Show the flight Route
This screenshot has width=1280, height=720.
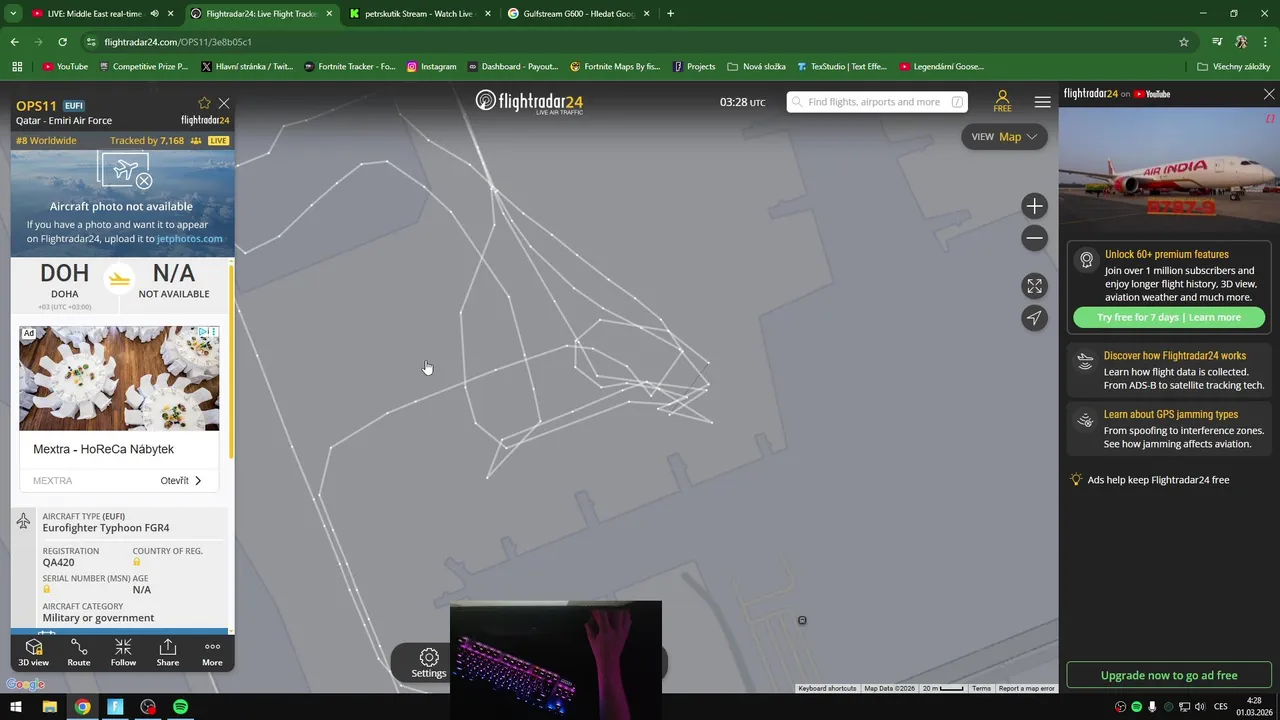(x=79, y=652)
